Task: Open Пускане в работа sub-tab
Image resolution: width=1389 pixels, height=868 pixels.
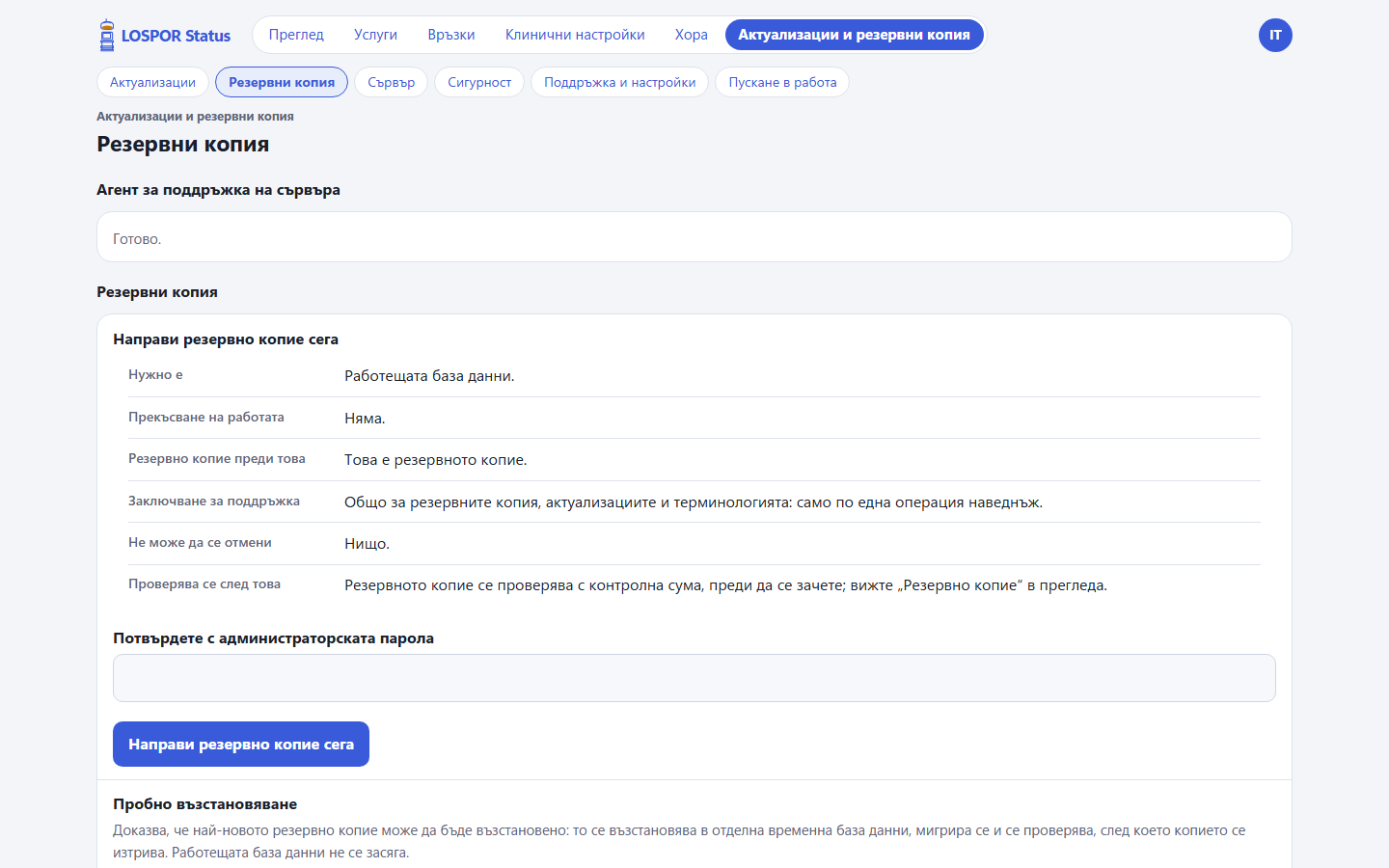Action: click(x=782, y=82)
